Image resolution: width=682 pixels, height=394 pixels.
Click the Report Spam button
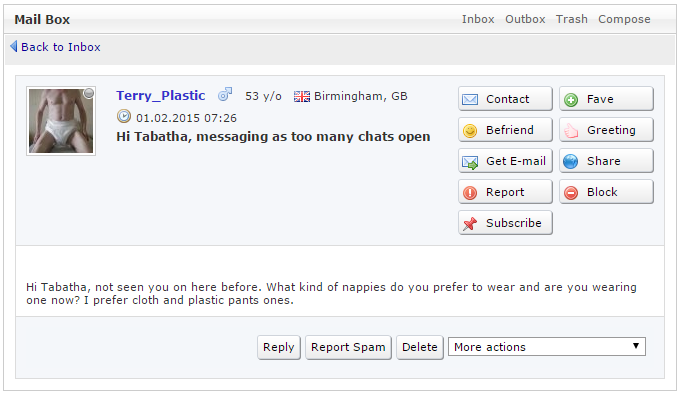[x=348, y=347]
